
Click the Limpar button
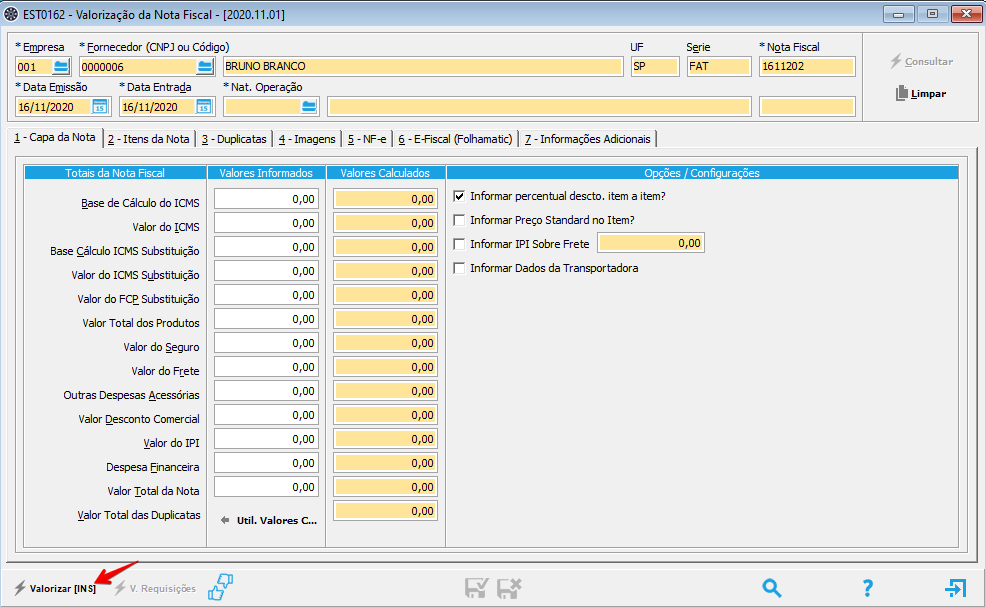[921, 94]
